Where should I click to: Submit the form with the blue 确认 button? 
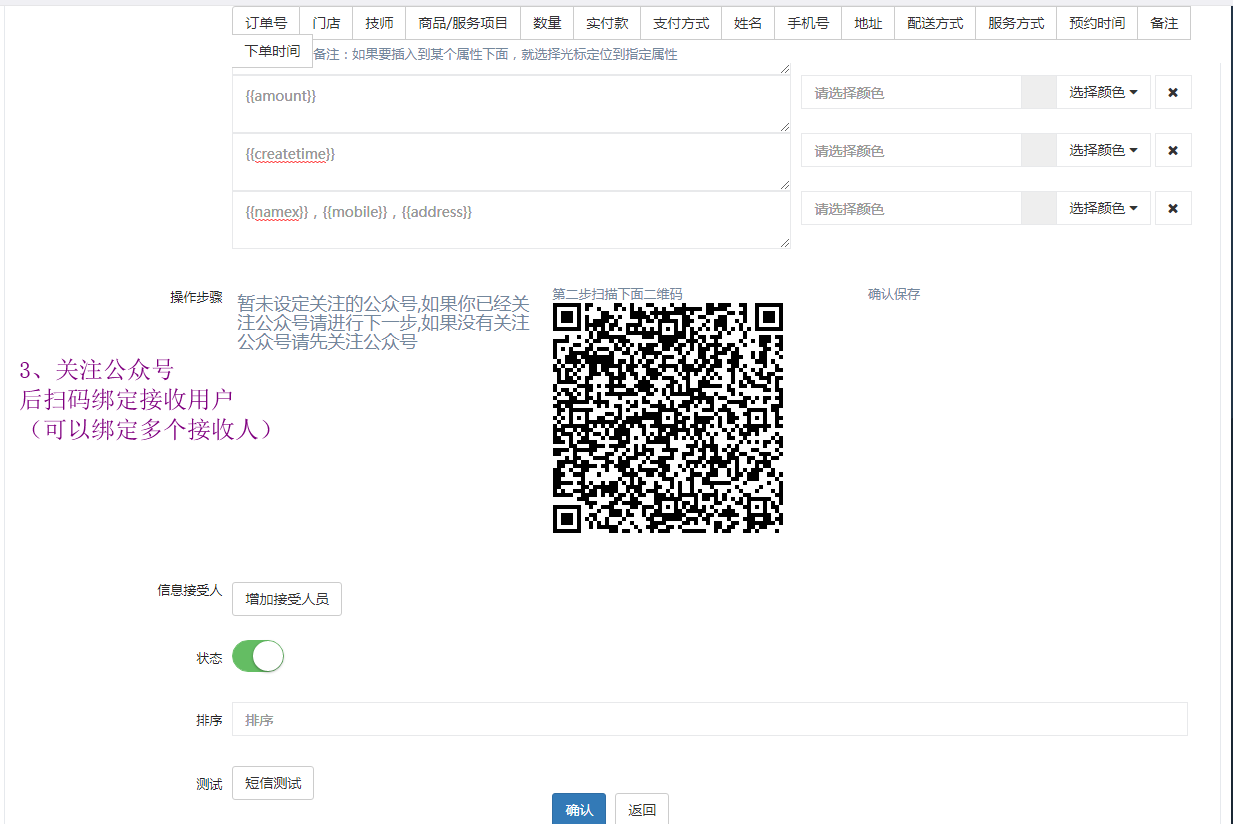[x=579, y=809]
